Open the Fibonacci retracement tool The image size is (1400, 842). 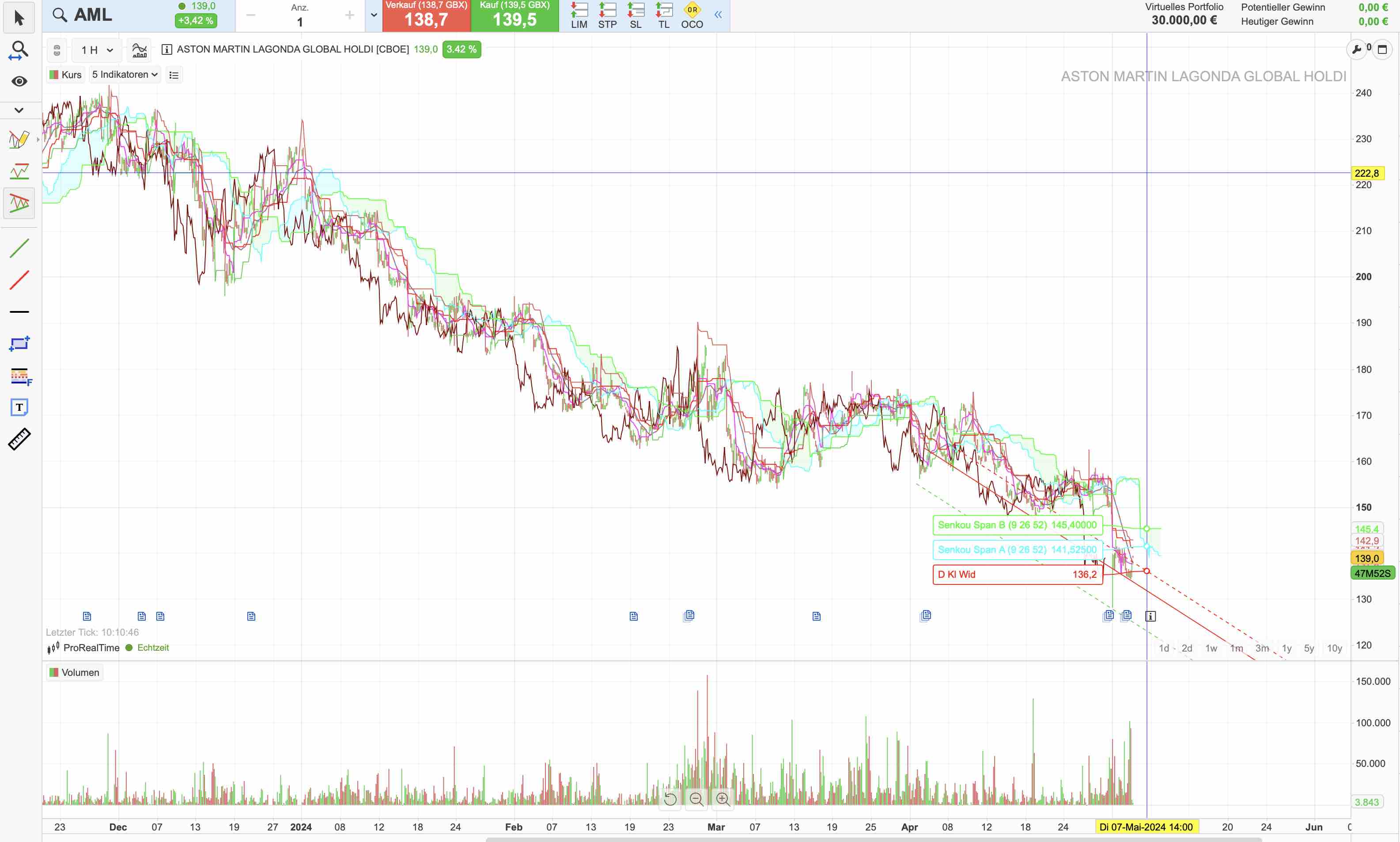click(19, 375)
